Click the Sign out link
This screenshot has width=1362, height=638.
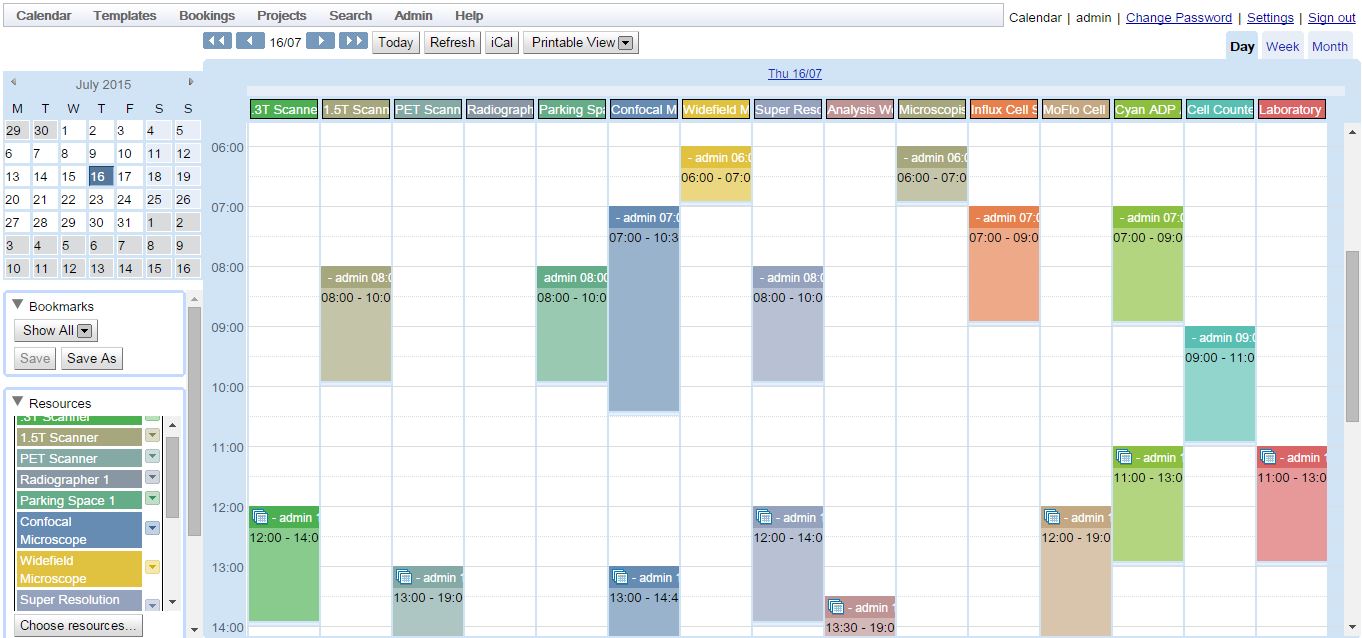coord(1332,17)
